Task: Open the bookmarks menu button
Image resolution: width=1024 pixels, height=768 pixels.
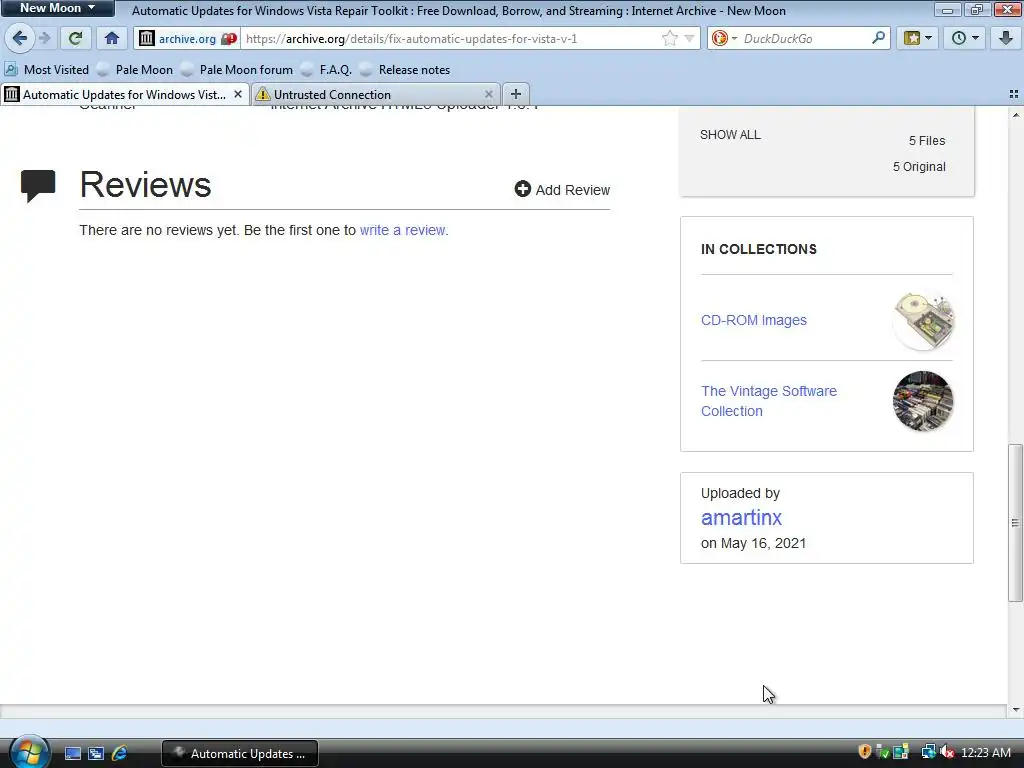Action: point(918,39)
